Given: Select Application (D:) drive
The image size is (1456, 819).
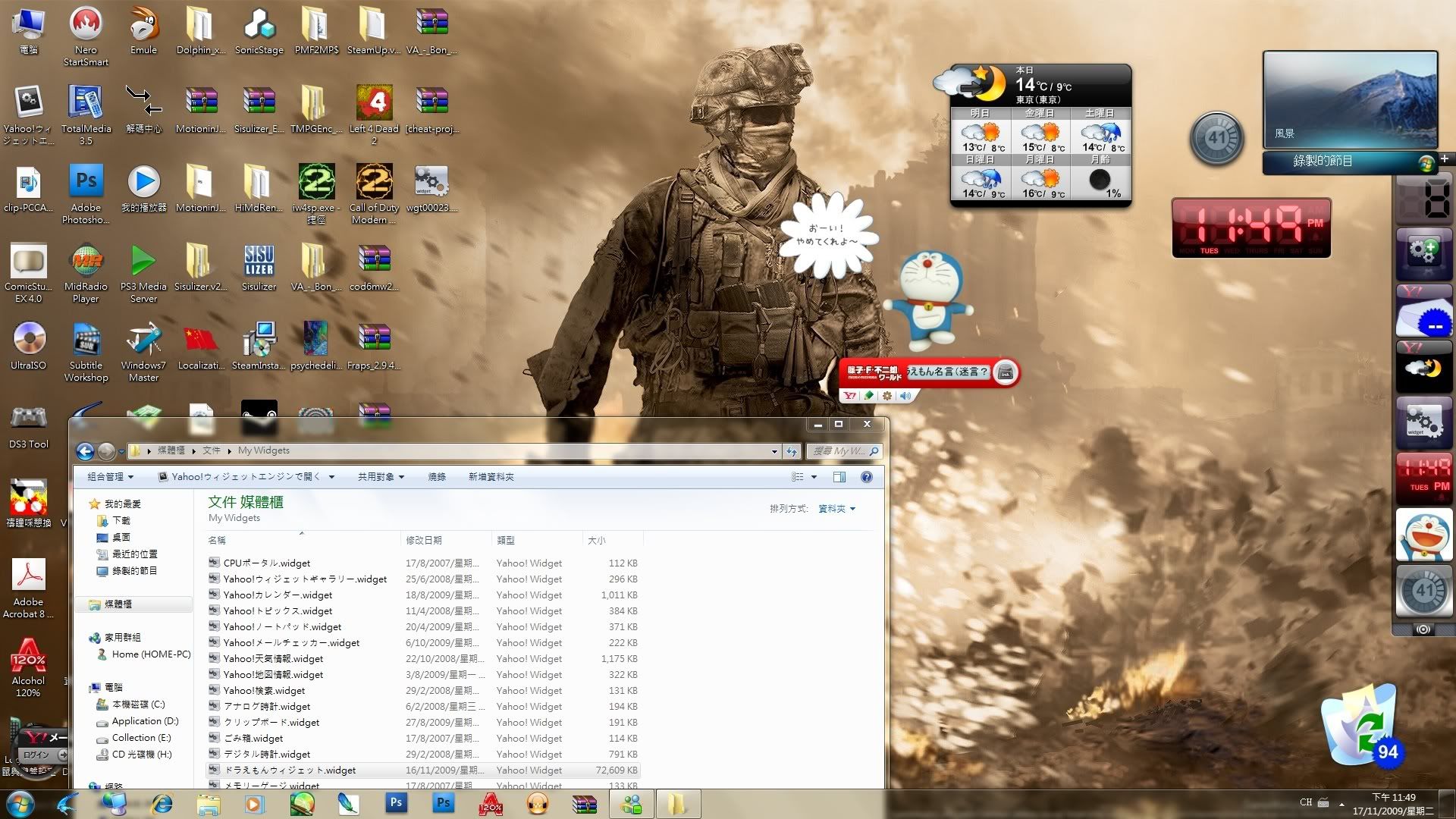Looking at the screenshot, I should point(137,721).
